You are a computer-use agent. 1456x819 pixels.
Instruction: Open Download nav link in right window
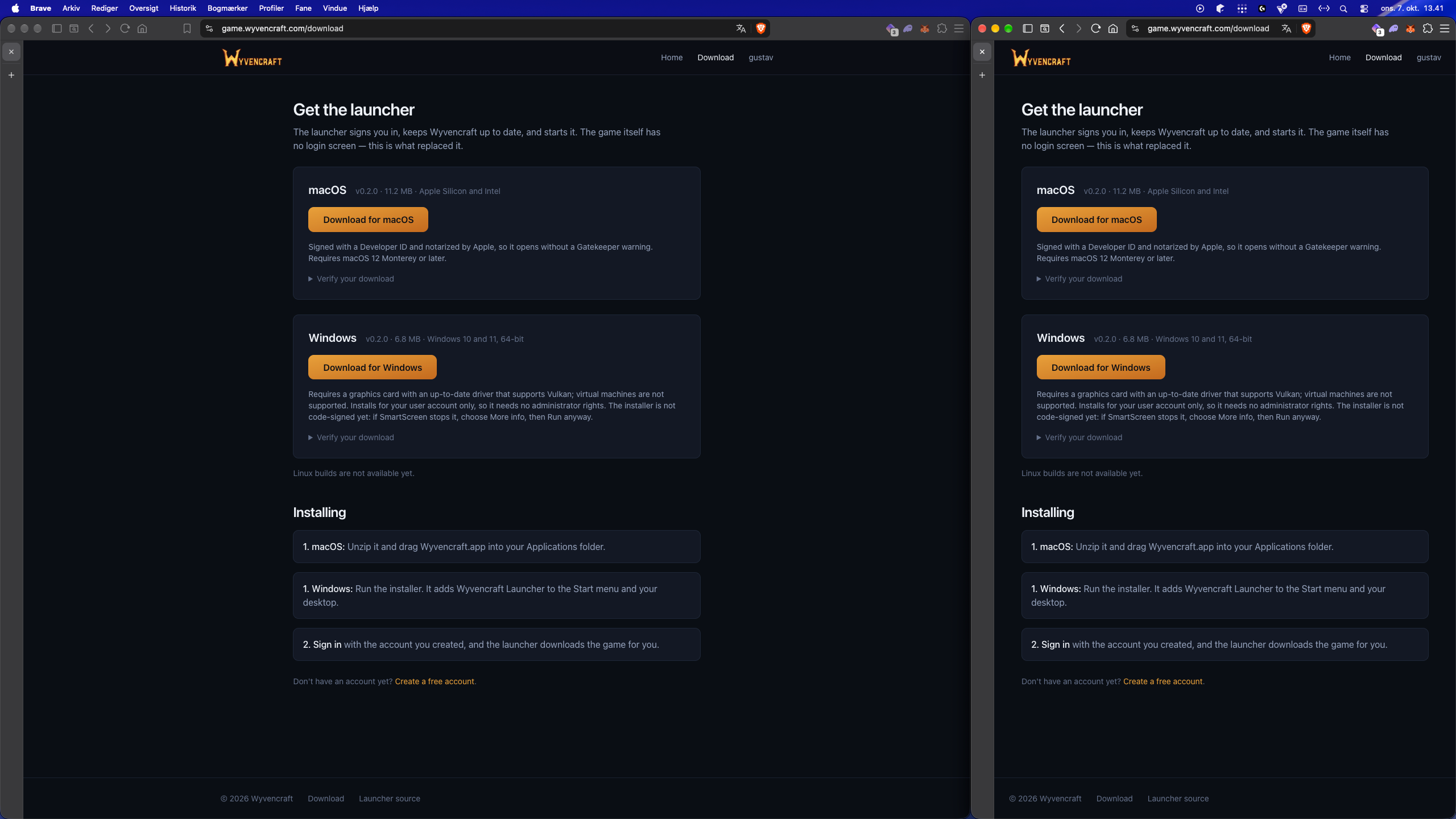coord(1383,57)
